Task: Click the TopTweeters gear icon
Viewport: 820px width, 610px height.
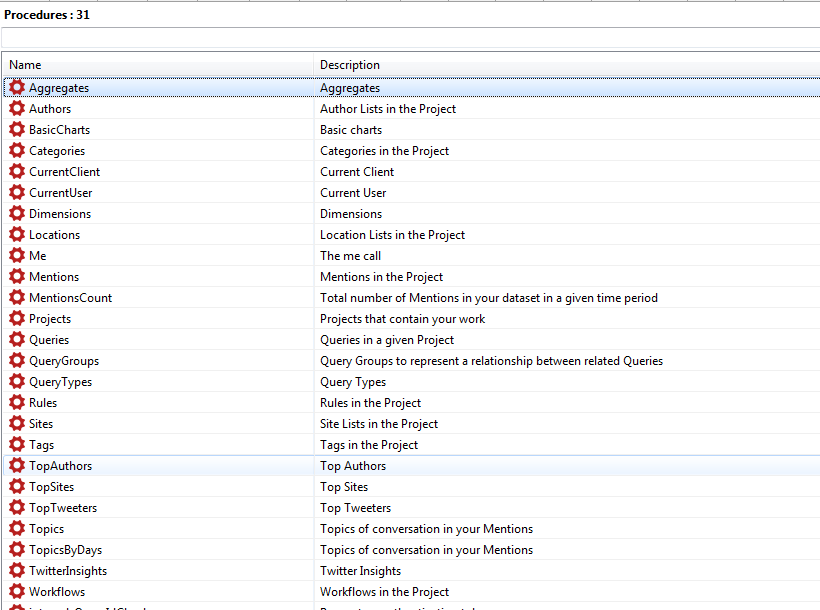Action: point(17,508)
